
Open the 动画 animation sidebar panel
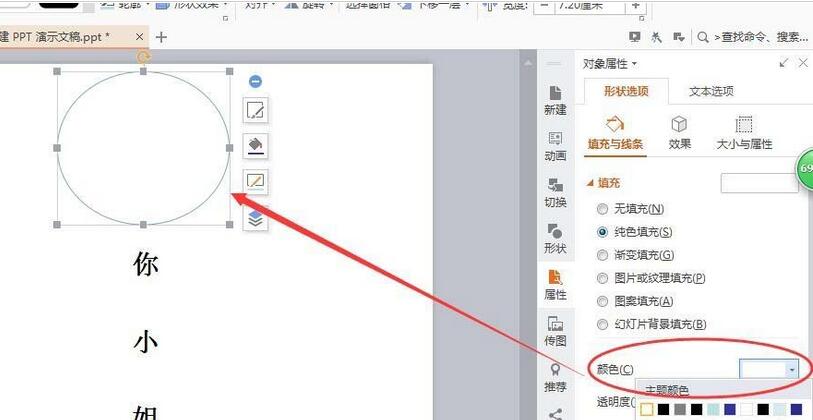(555, 146)
